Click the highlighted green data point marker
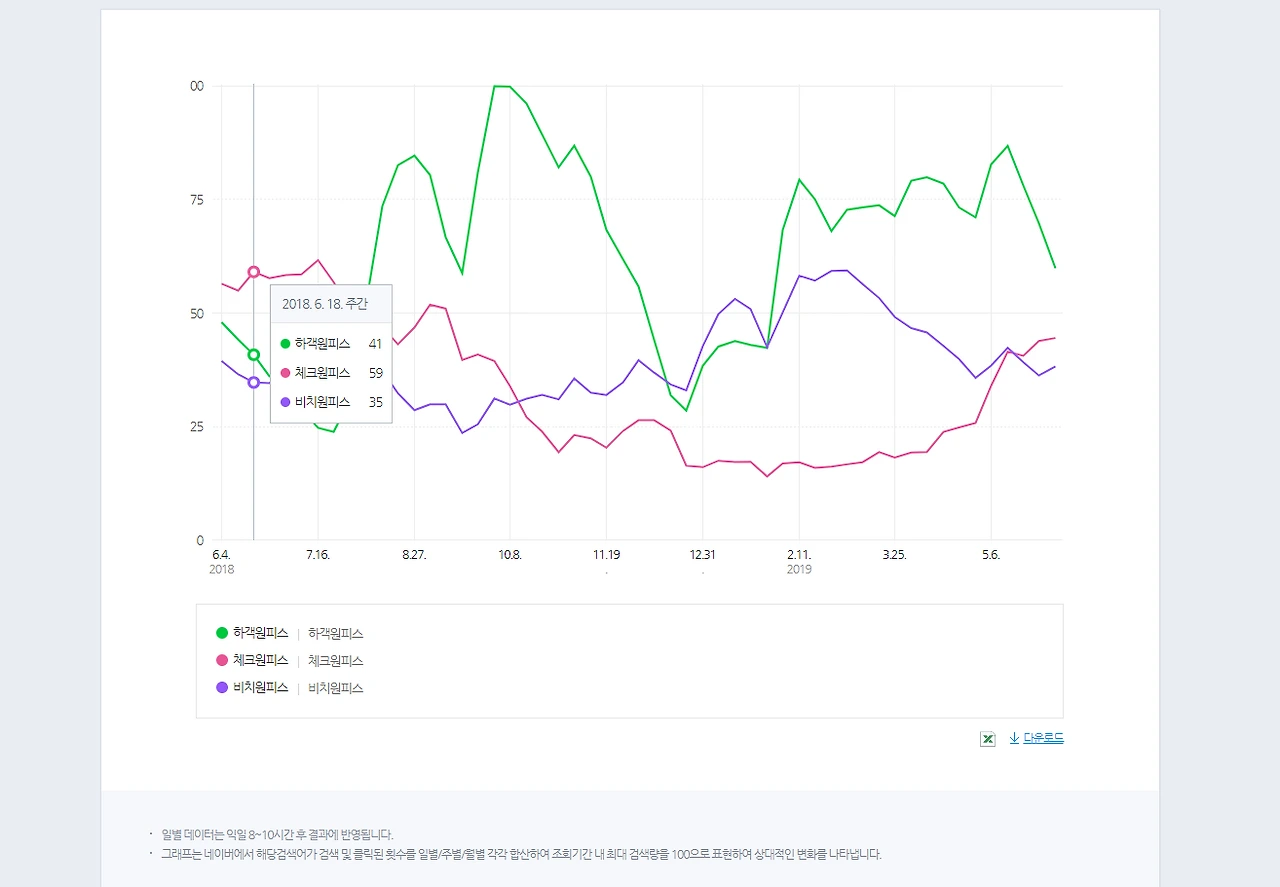The width and height of the screenshot is (1280, 887). coord(253,352)
